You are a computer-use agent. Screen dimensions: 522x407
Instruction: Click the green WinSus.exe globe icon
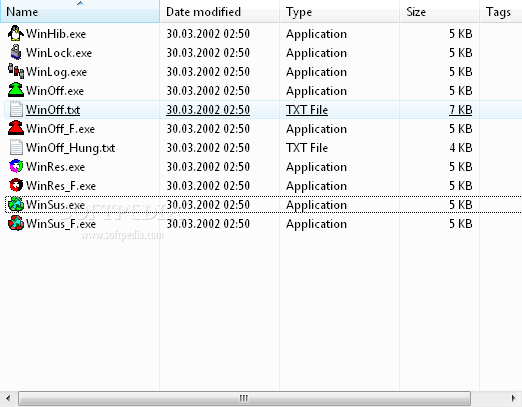(x=16, y=204)
